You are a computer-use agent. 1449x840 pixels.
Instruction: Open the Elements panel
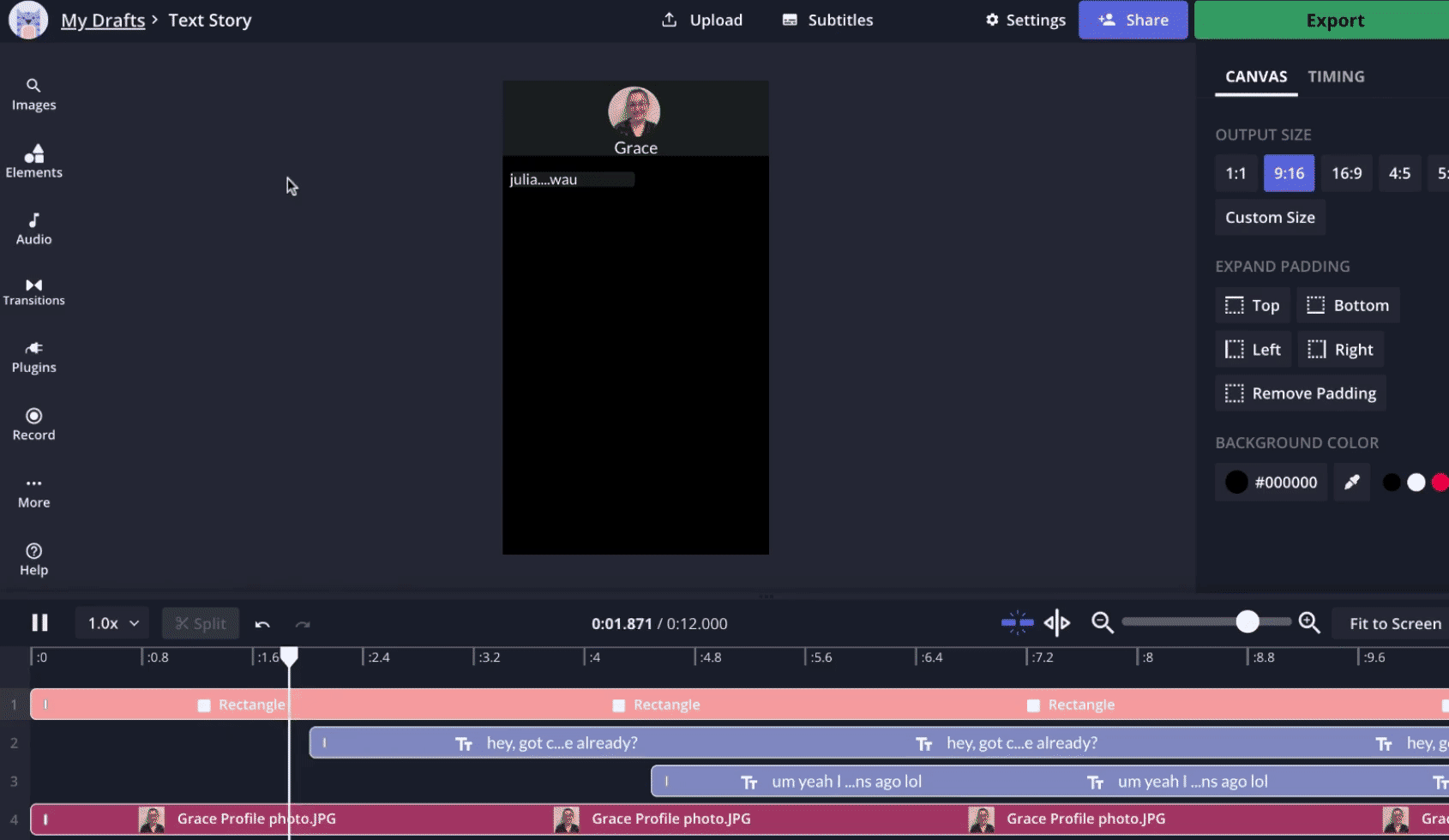(33, 161)
